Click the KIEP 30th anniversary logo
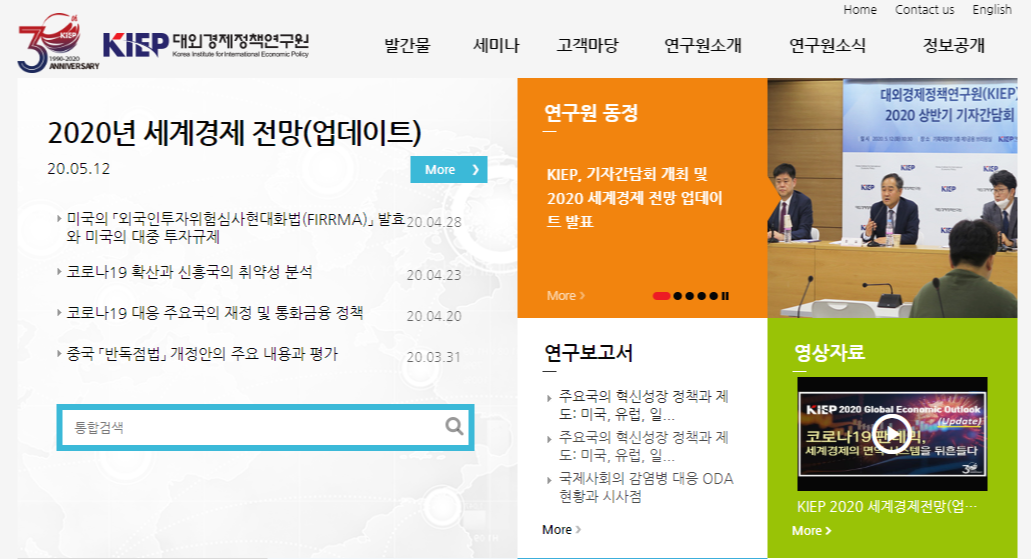Image resolution: width=1031 pixels, height=559 pixels. (x=58, y=43)
